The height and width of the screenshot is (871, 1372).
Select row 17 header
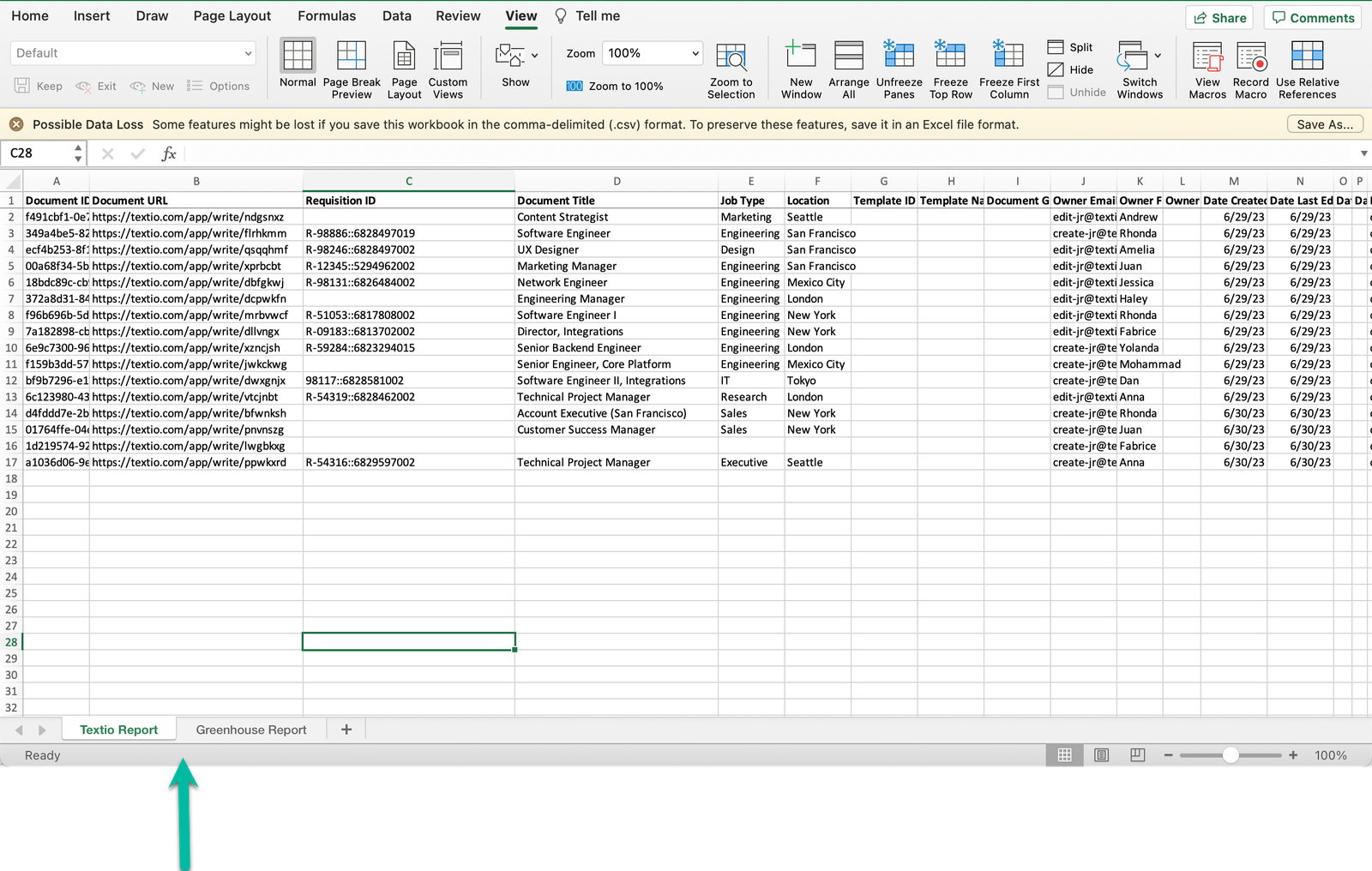pyautogui.click(x=11, y=462)
